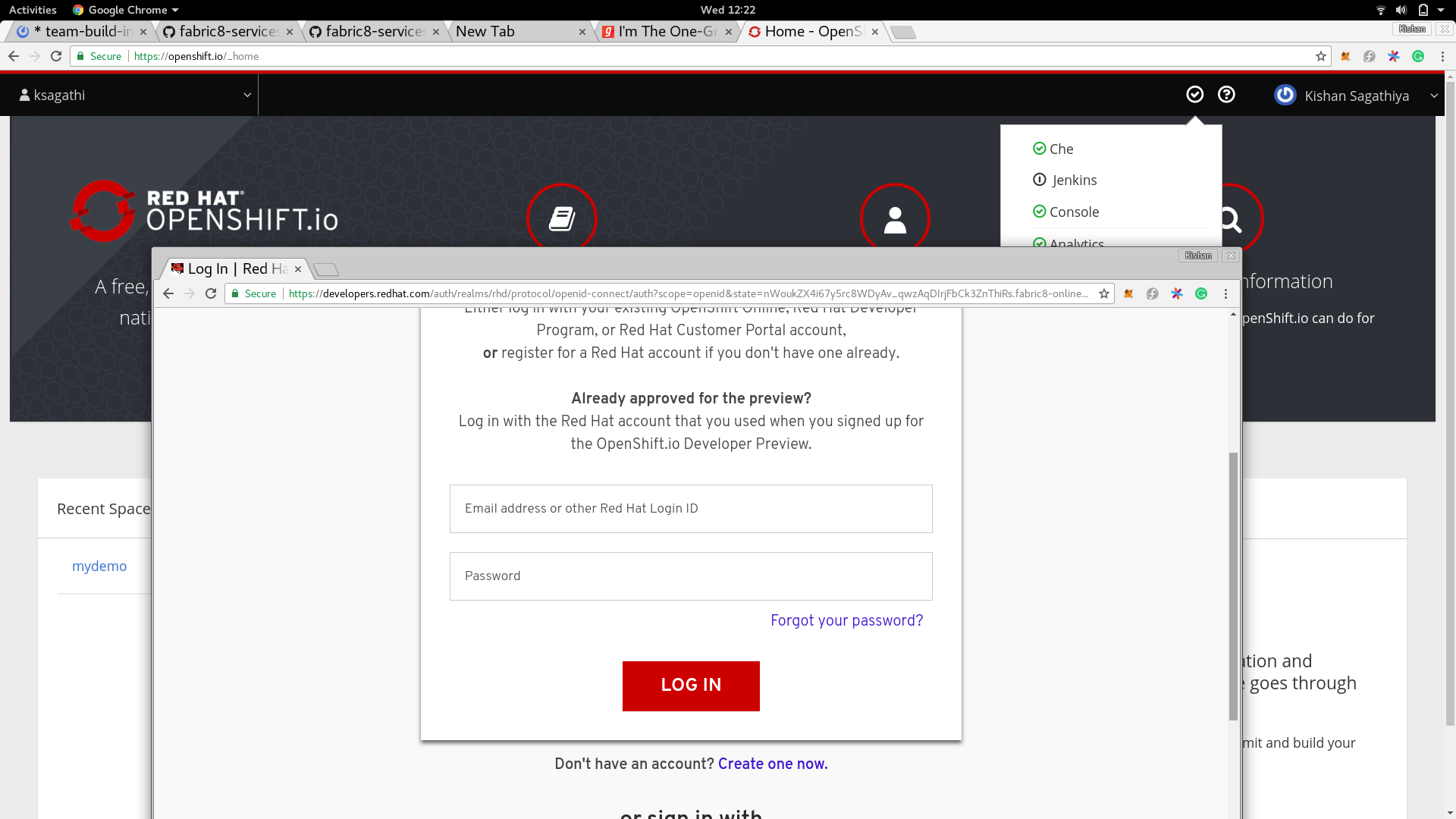Open the Create one now link
1456x819 pixels.
pyautogui.click(x=772, y=764)
